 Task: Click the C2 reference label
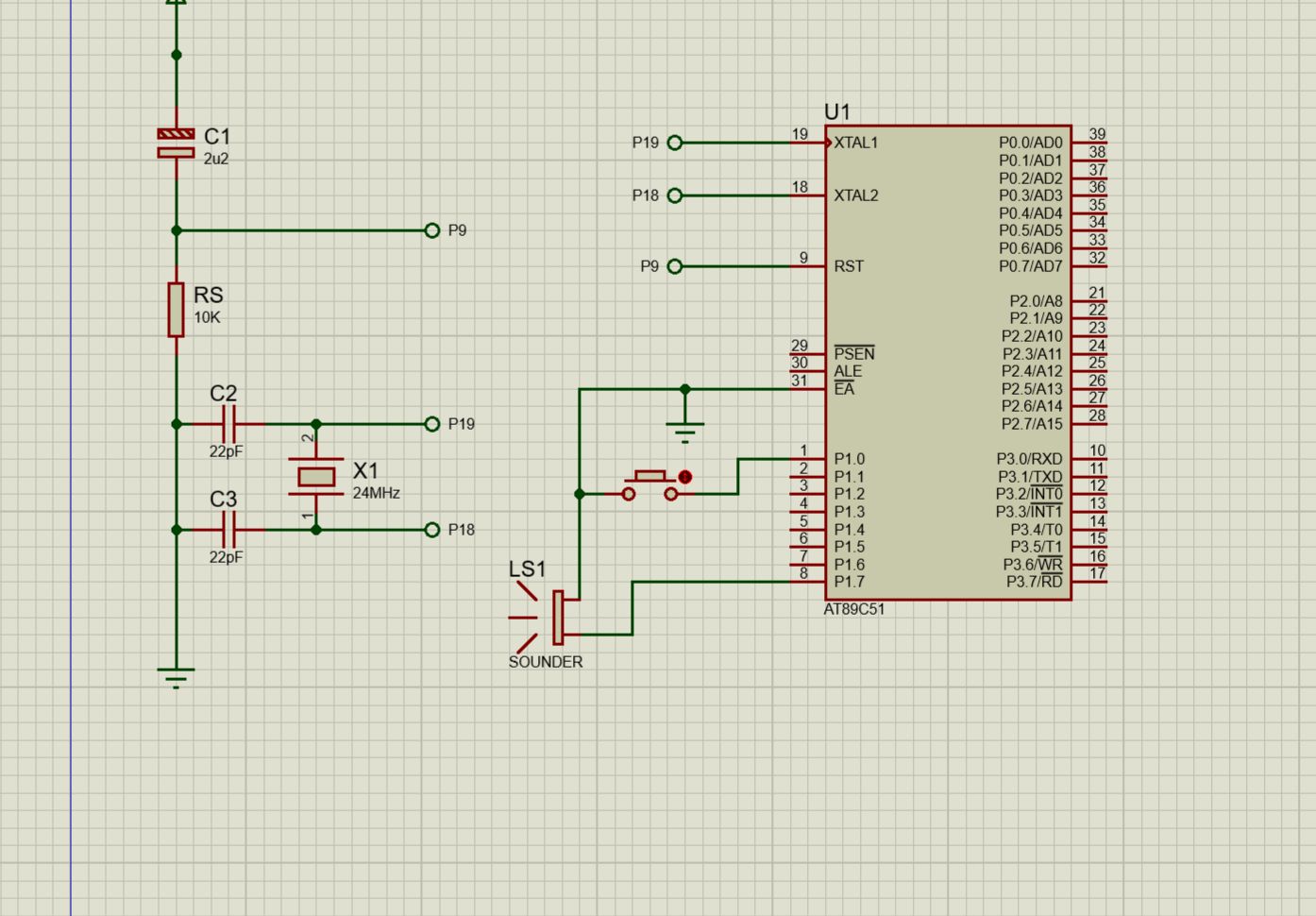point(224,393)
